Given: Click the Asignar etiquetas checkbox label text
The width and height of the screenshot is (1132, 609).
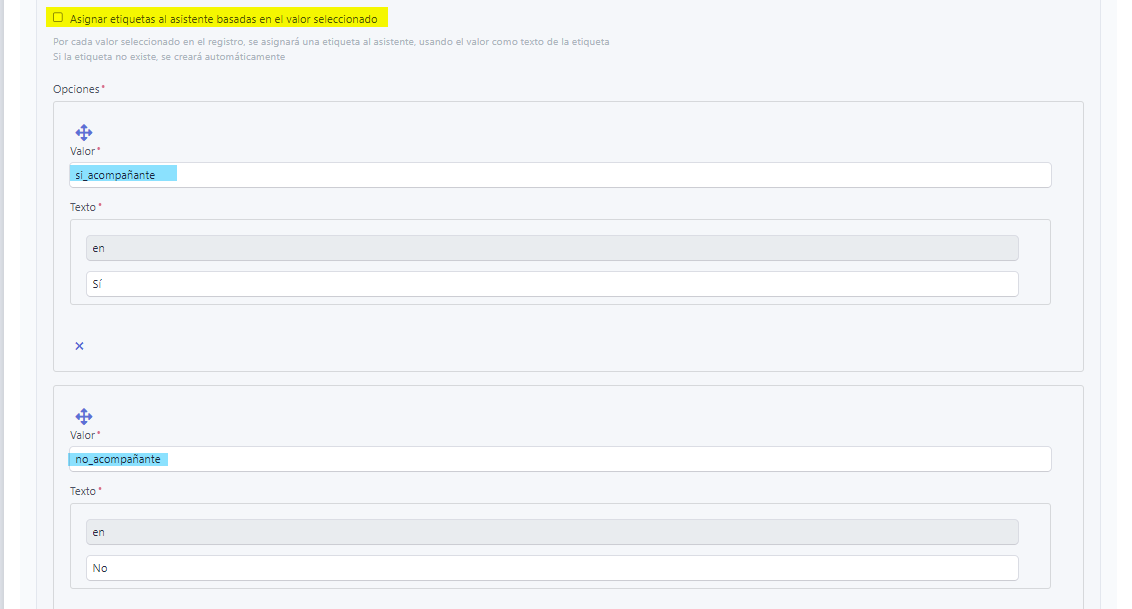Looking at the screenshot, I should 224,19.
